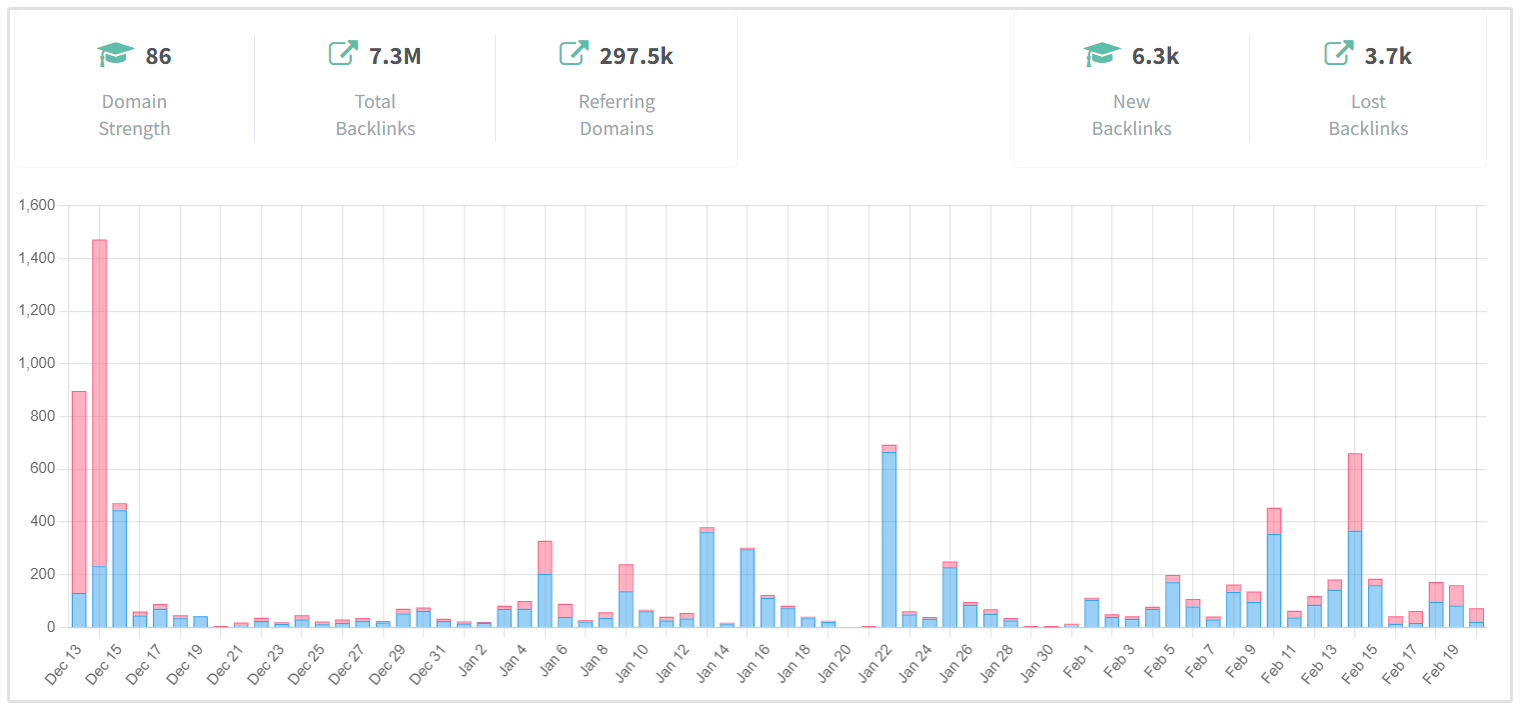The image size is (1520, 710).
Task: Click the graduation cap icon beside Domain Strength 86
Action: click(x=116, y=55)
